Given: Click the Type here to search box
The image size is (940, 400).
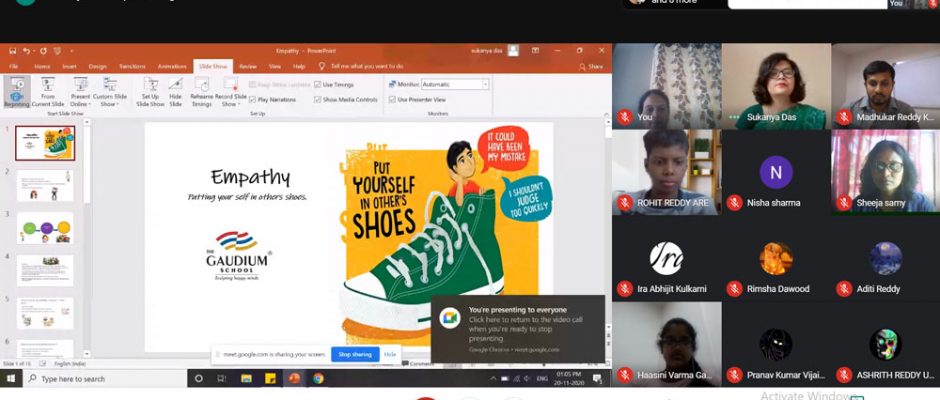Looking at the screenshot, I should tap(105, 378).
